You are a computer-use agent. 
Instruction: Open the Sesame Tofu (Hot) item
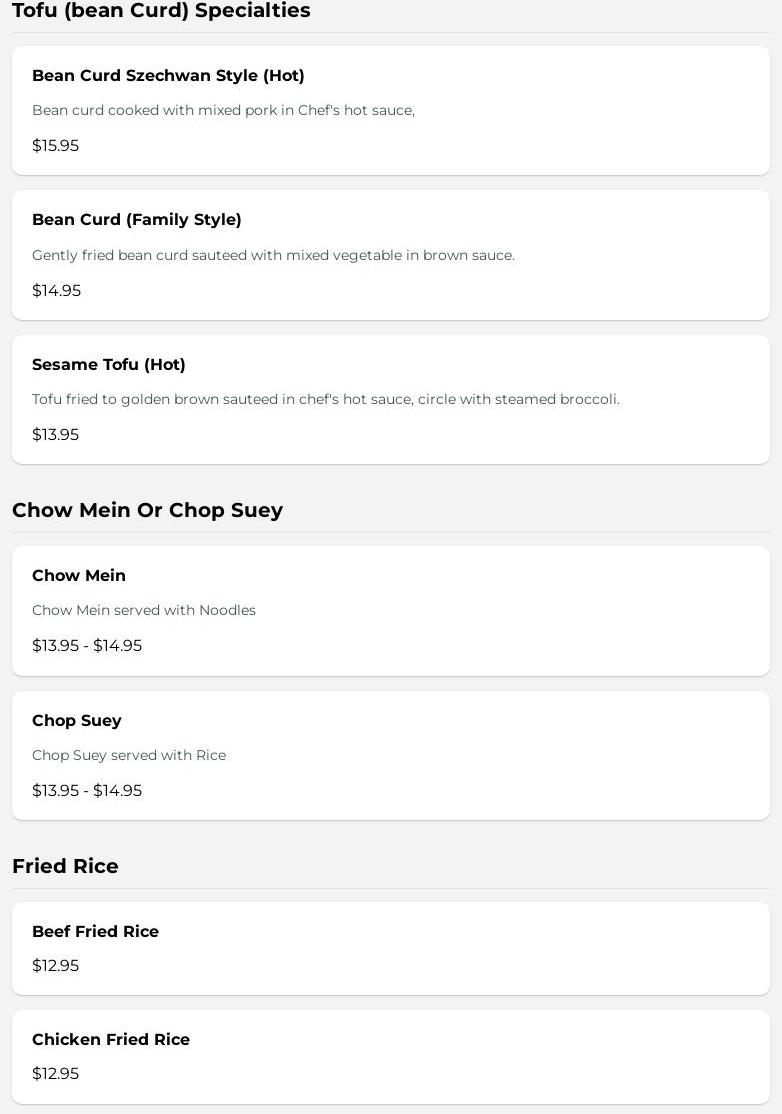click(391, 400)
